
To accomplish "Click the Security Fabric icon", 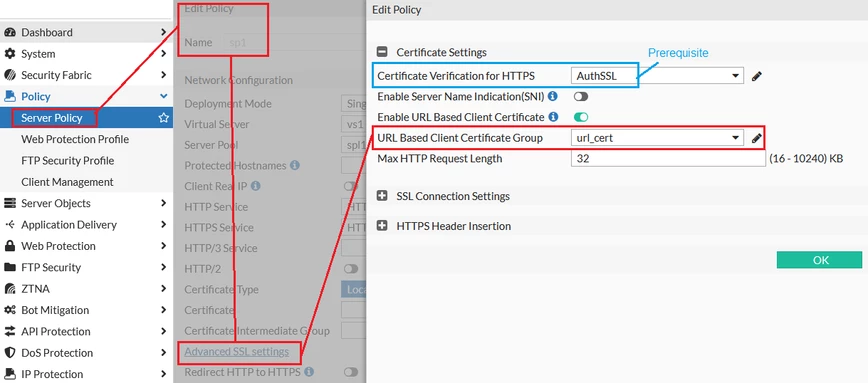I will click(10, 75).
